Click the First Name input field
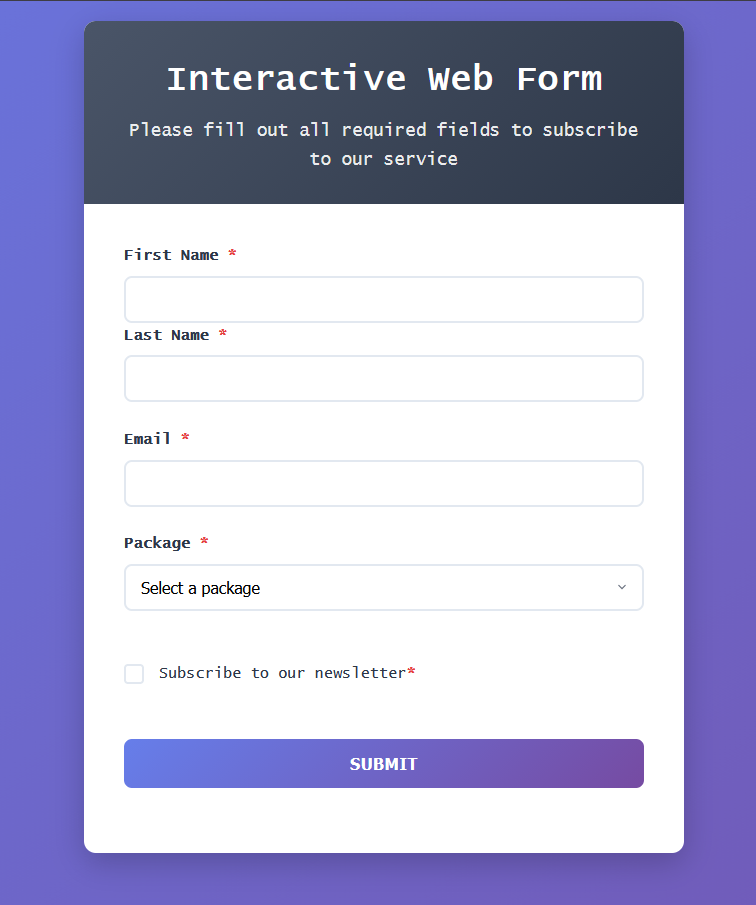756x905 pixels. pos(383,299)
